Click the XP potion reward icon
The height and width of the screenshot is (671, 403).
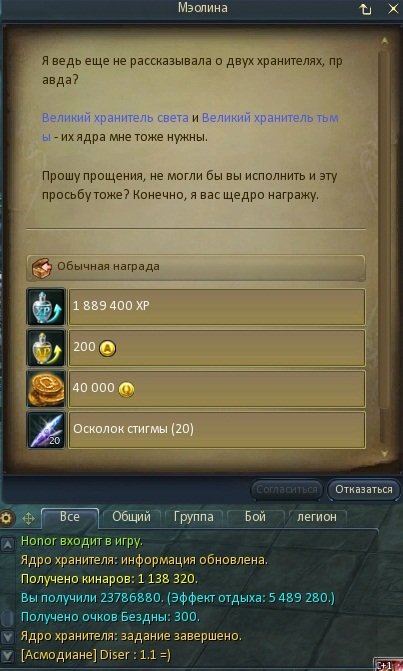click(46, 307)
